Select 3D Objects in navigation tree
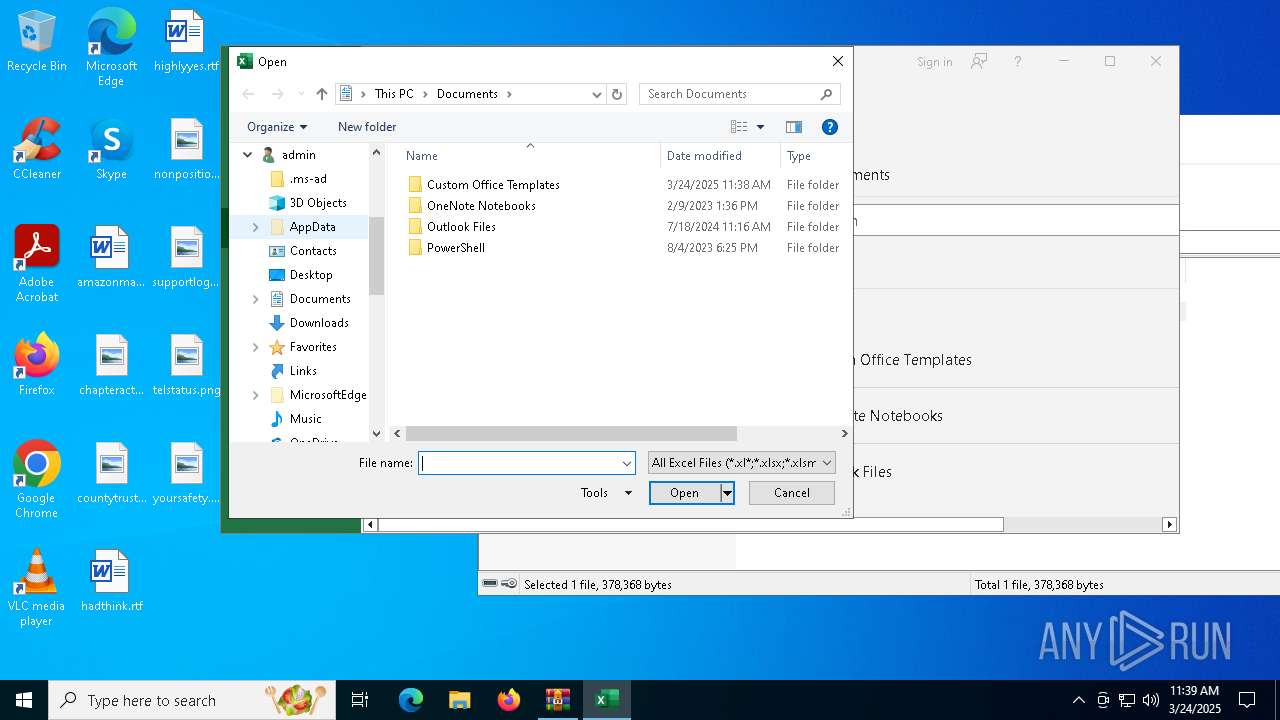1280x720 pixels. pyautogui.click(x=318, y=203)
